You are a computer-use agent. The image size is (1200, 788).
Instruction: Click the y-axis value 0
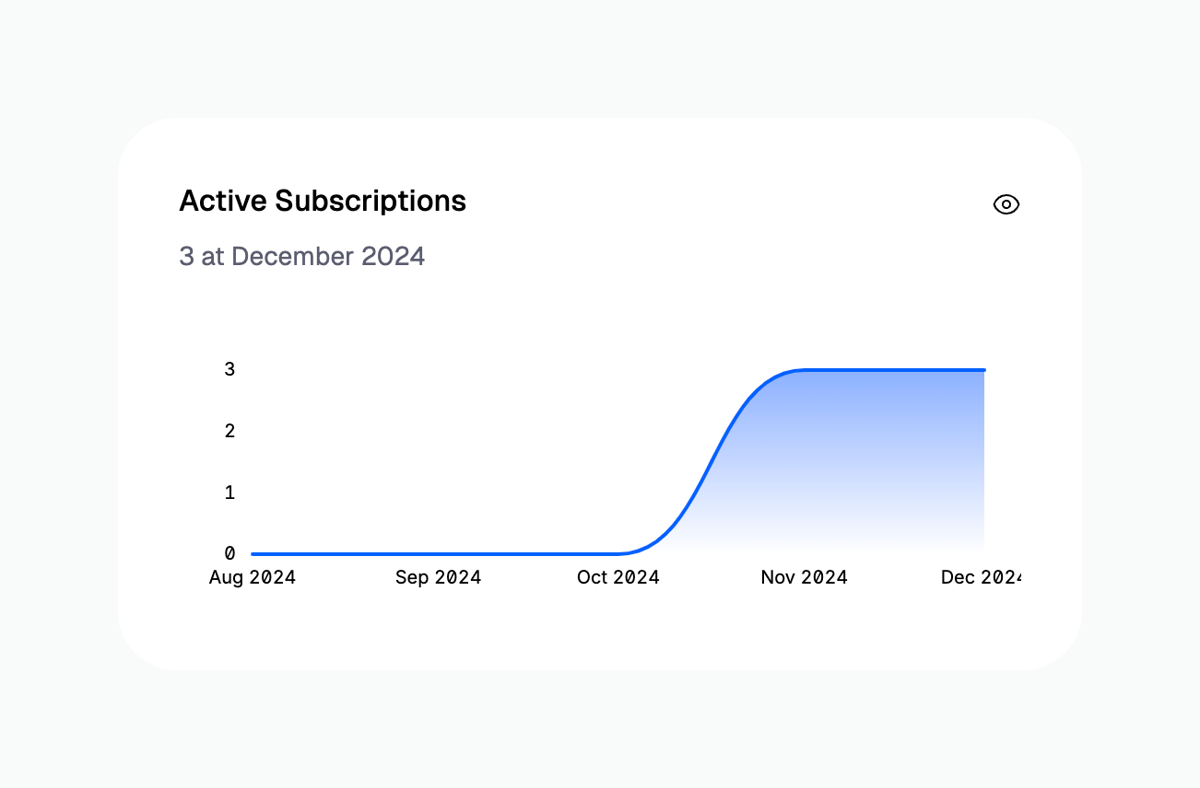pyautogui.click(x=229, y=551)
